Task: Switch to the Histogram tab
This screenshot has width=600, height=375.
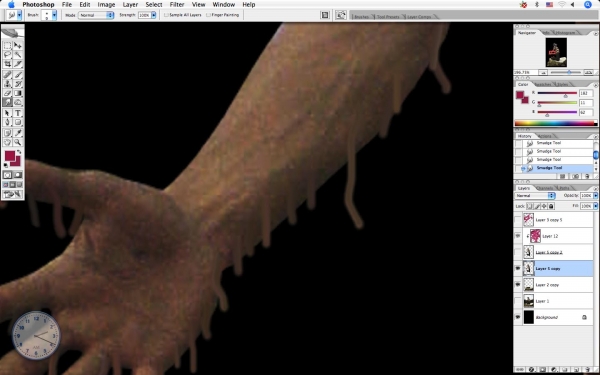Action: coord(565,33)
